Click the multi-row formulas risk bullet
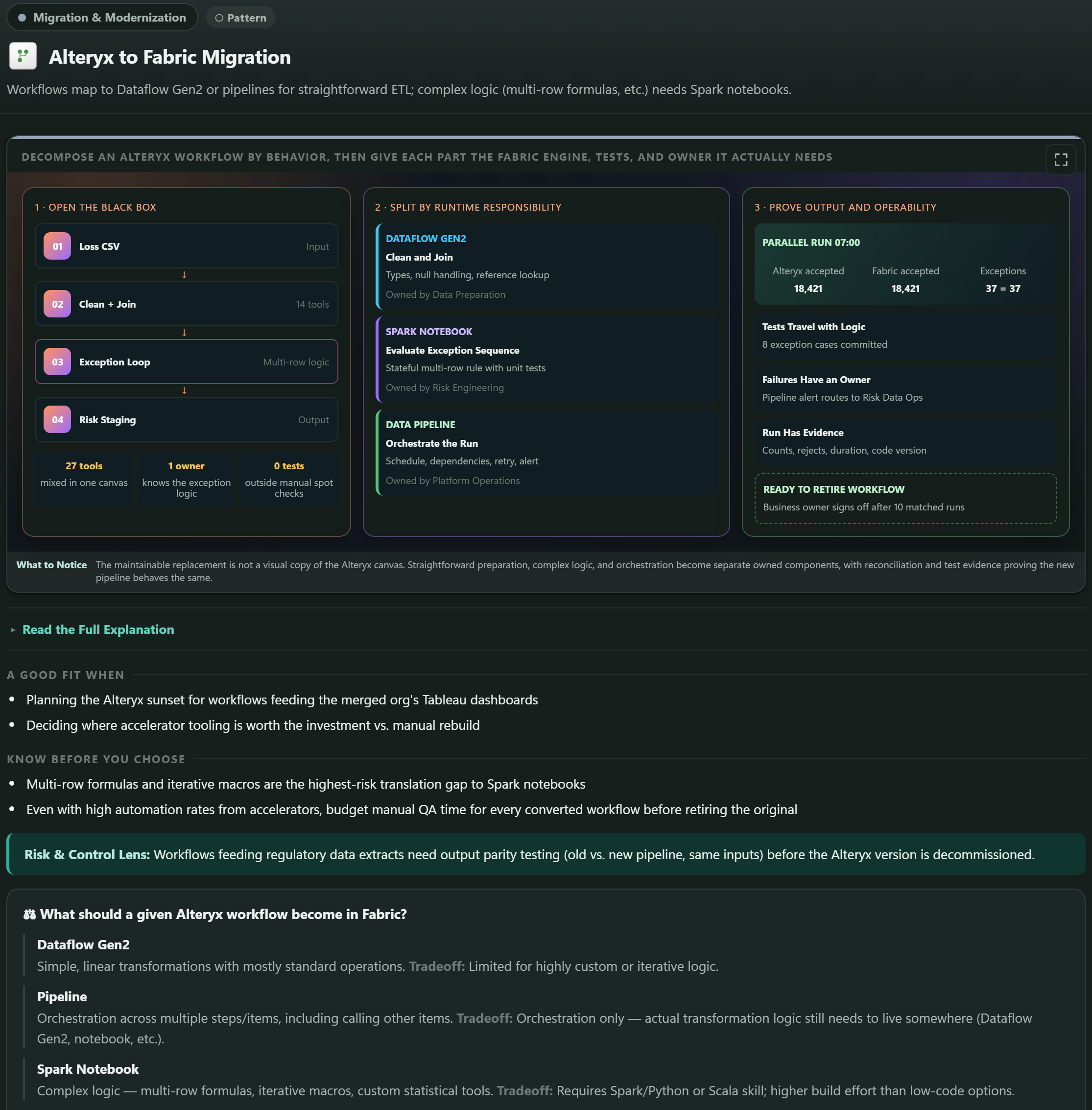1092x1110 pixels. click(306, 784)
